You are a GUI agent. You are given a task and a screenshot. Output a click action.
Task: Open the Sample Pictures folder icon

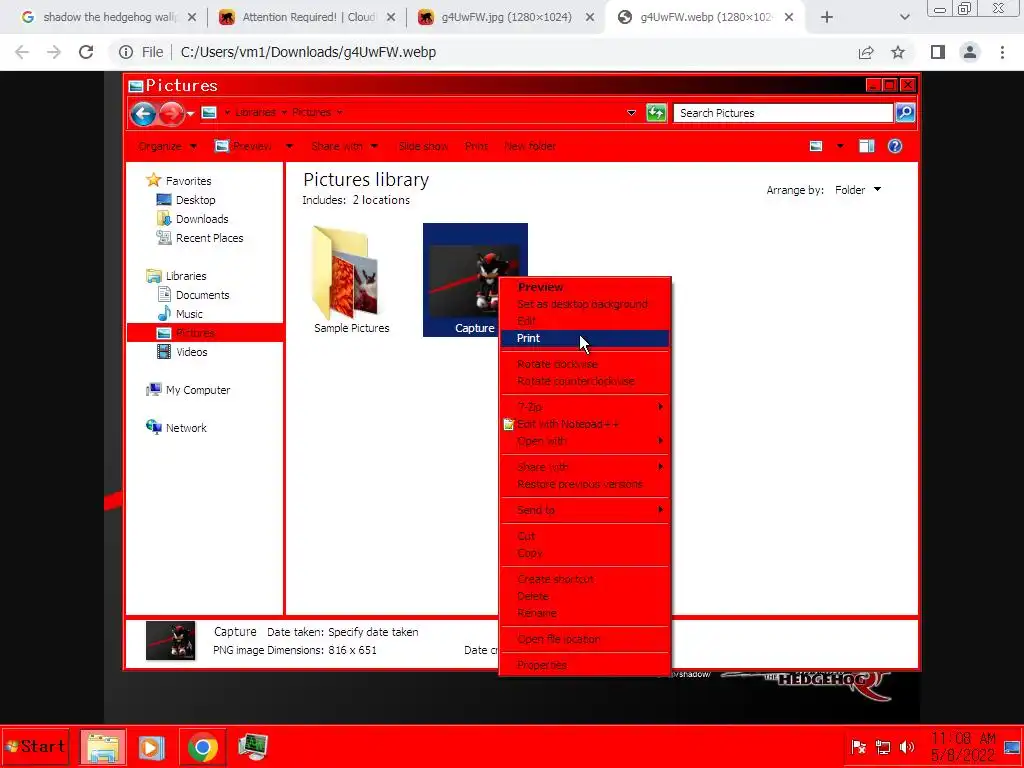pos(345,272)
